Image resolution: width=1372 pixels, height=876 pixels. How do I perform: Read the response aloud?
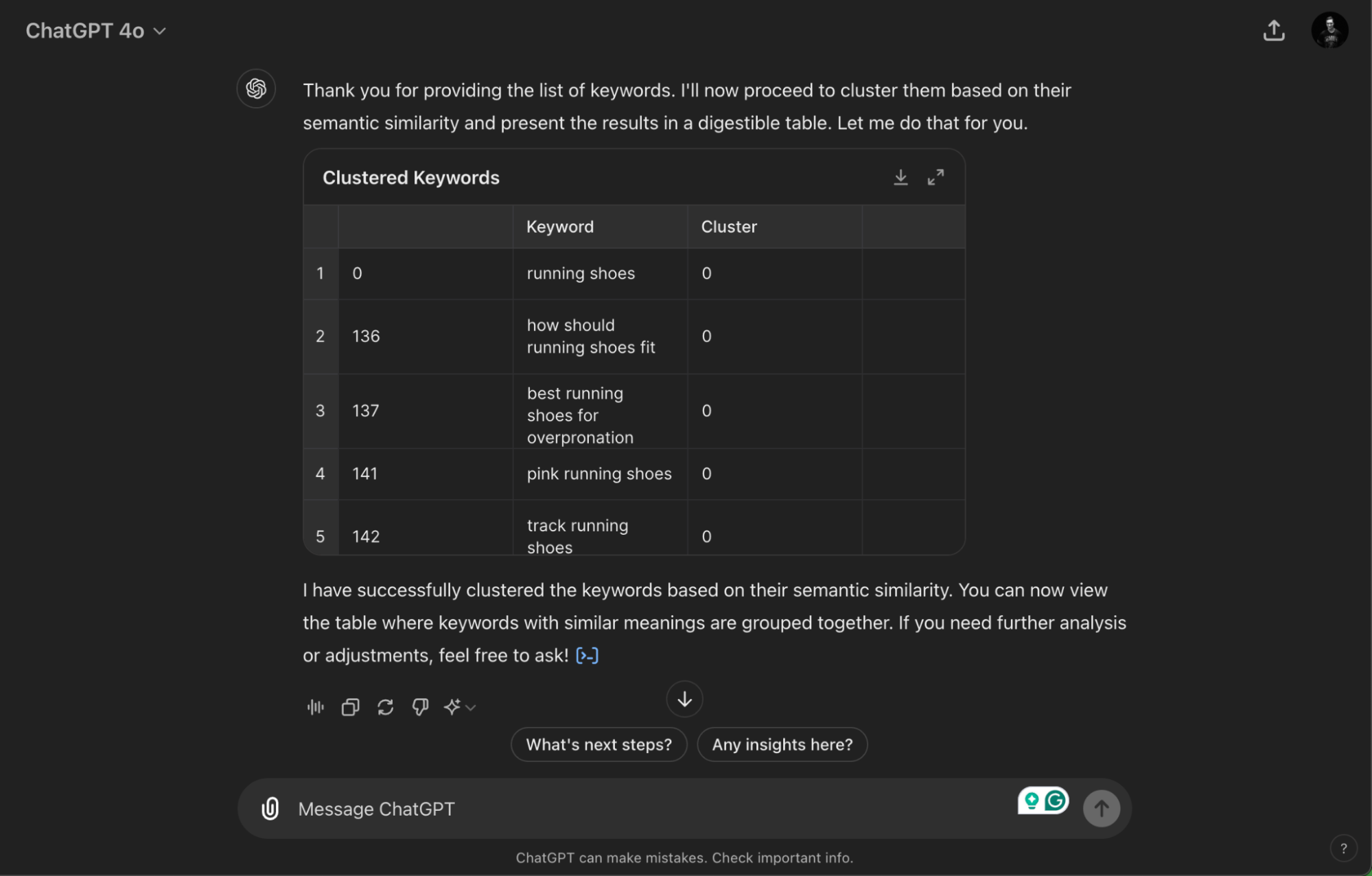point(314,707)
